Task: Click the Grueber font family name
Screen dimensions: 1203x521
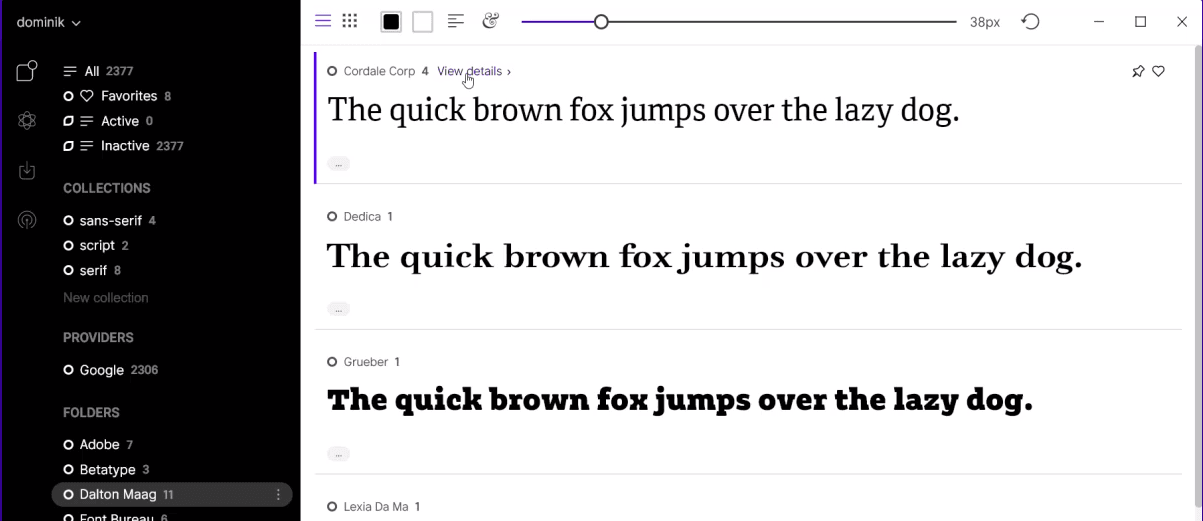Action: point(366,362)
